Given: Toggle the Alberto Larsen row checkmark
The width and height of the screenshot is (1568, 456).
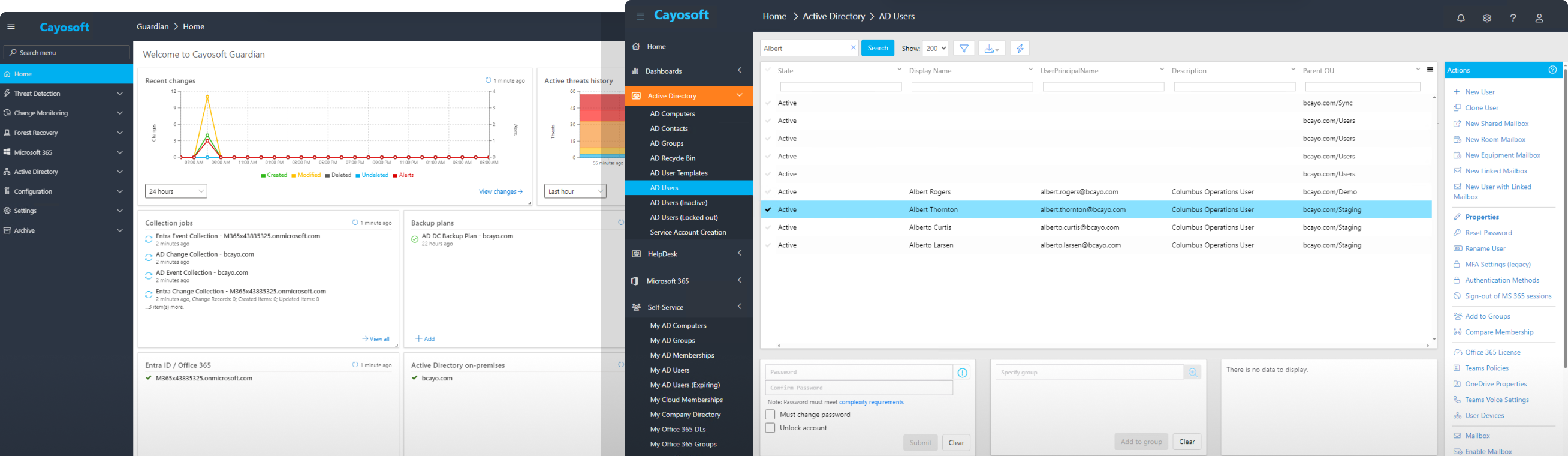Looking at the screenshot, I should [768, 245].
